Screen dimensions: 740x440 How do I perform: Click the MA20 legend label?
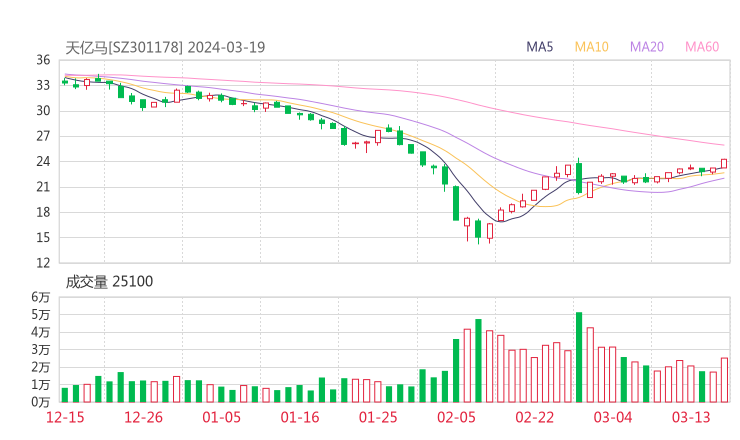pos(647,47)
